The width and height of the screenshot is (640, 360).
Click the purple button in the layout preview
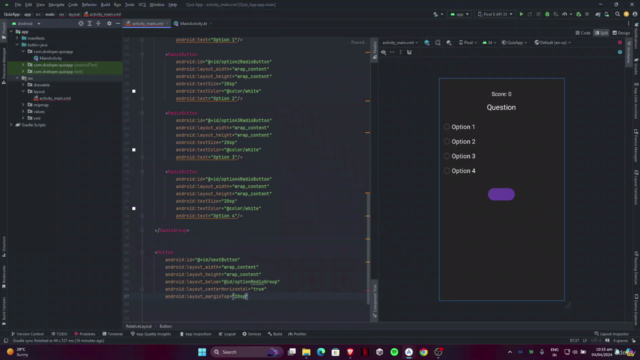pyautogui.click(x=501, y=194)
